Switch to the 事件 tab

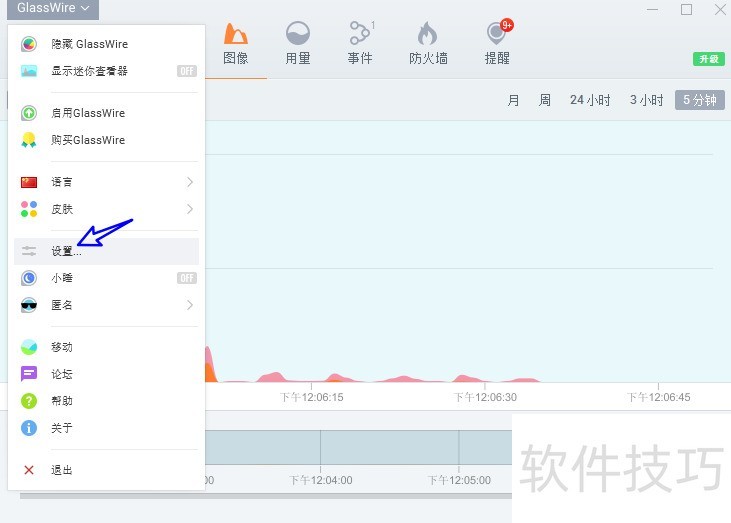tap(360, 44)
